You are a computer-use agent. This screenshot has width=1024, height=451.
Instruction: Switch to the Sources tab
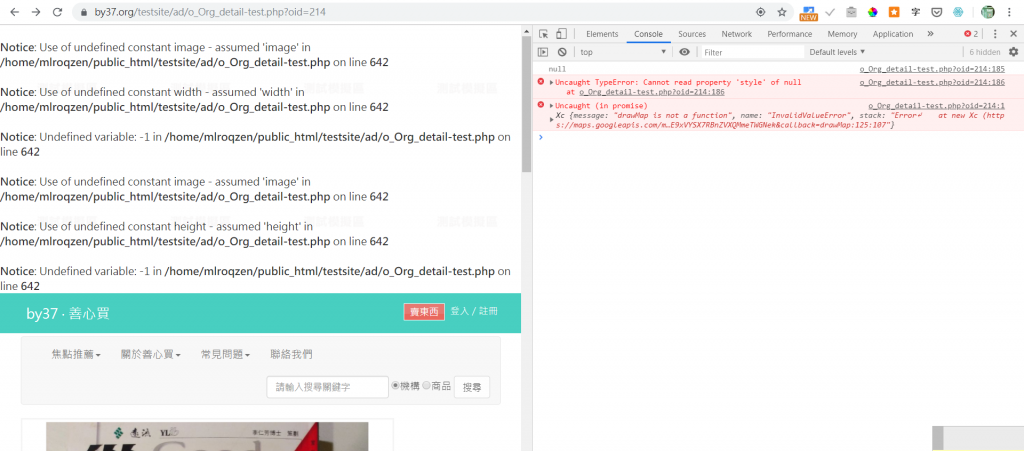pyautogui.click(x=692, y=34)
